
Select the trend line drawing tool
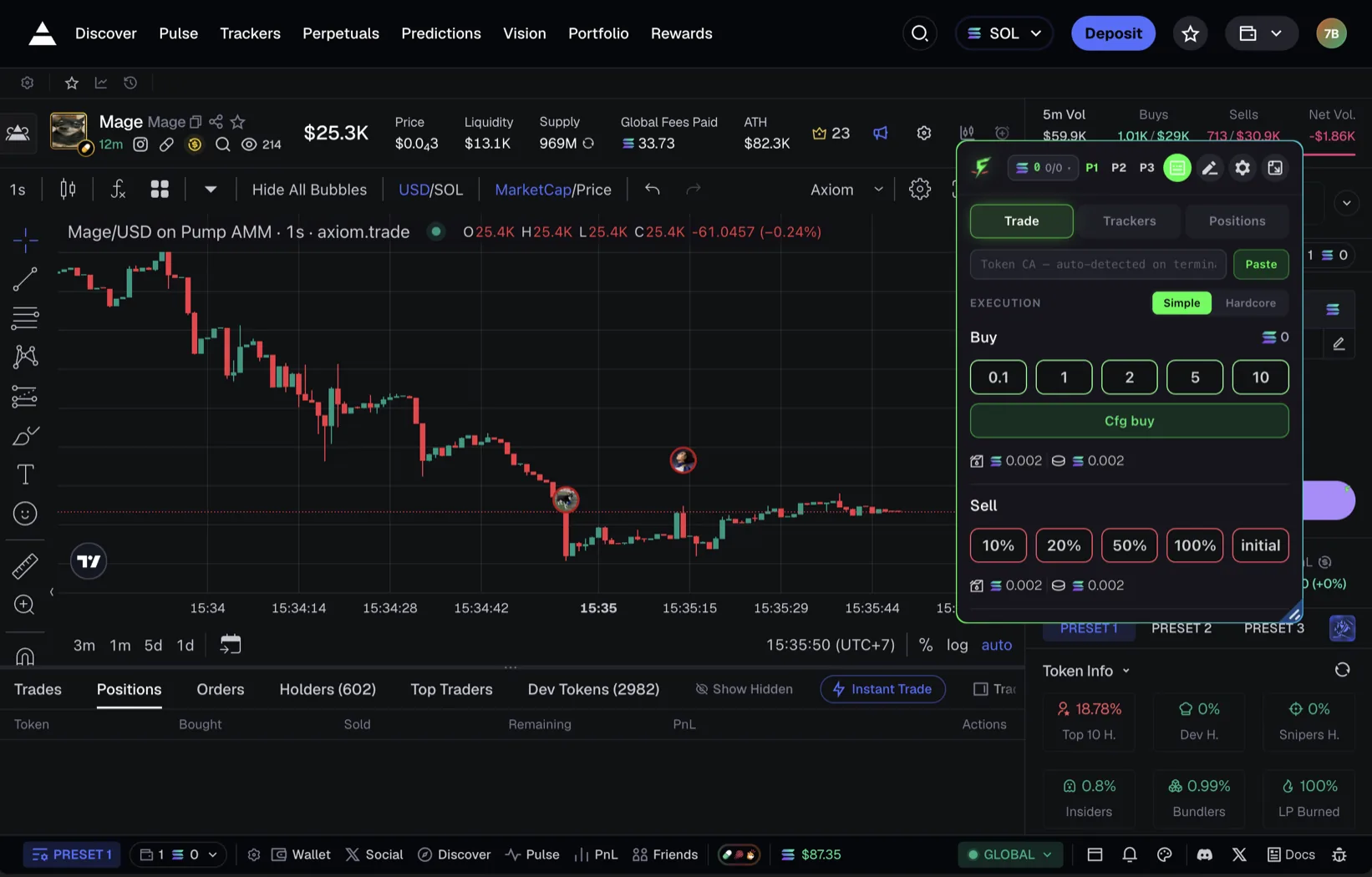click(x=25, y=279)
